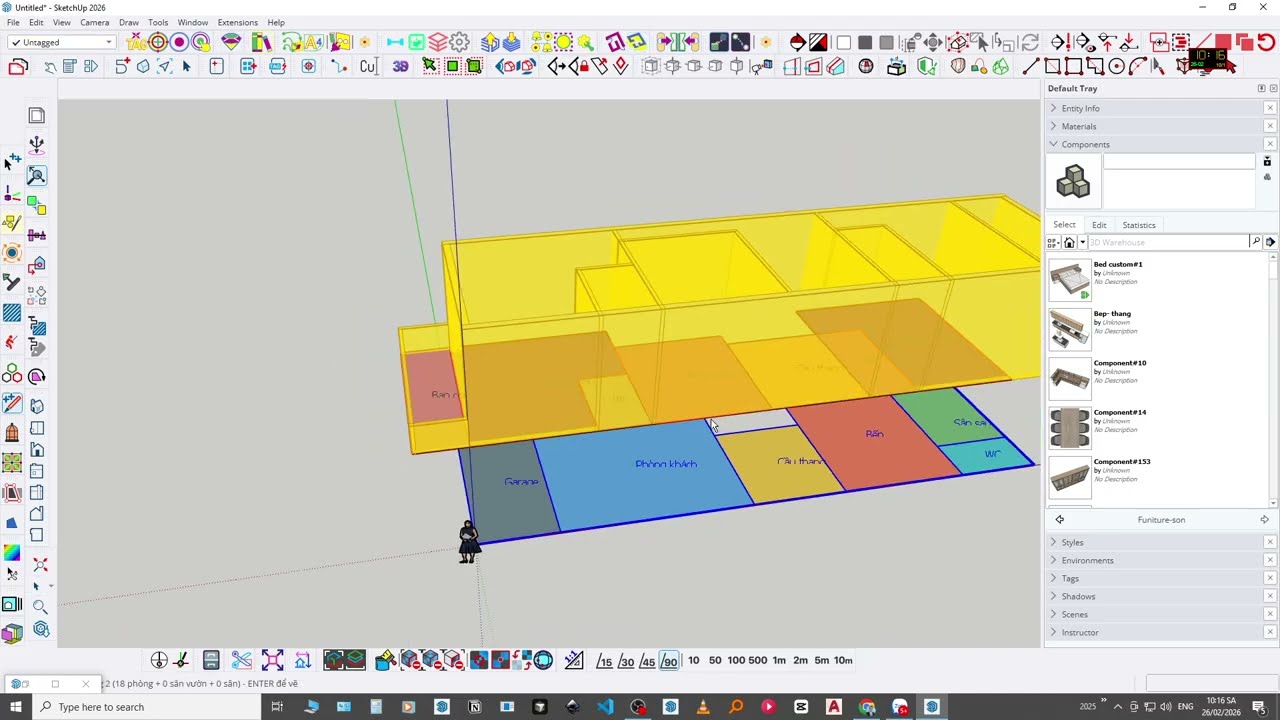The height and width of the screenshot is (720, 1280).
Task: Switch to the Edit tab in Components
Action: (1099, 225)
